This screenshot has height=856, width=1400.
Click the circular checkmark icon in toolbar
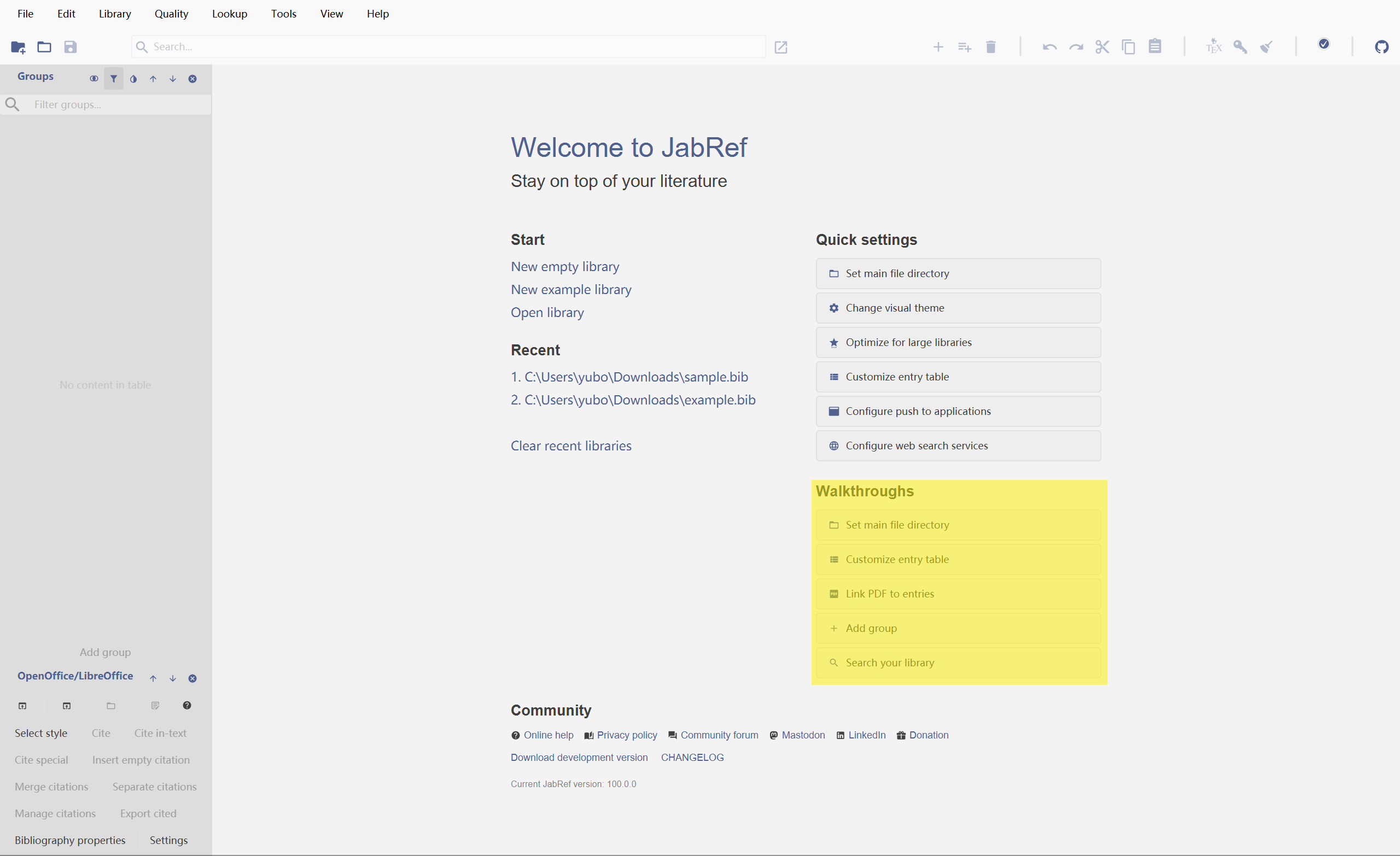coord(1324,44)
